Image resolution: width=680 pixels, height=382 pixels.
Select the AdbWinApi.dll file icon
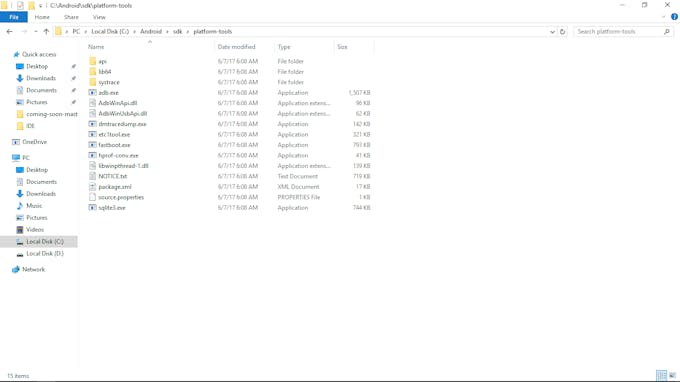click(92, 103)
